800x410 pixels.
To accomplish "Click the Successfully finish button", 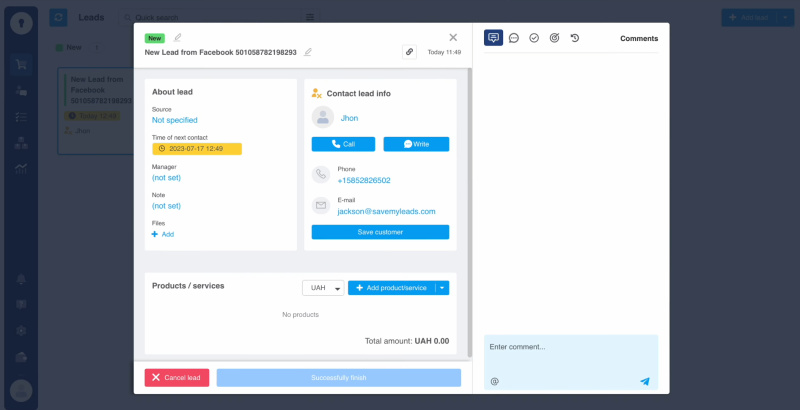I will click(339, 378).
